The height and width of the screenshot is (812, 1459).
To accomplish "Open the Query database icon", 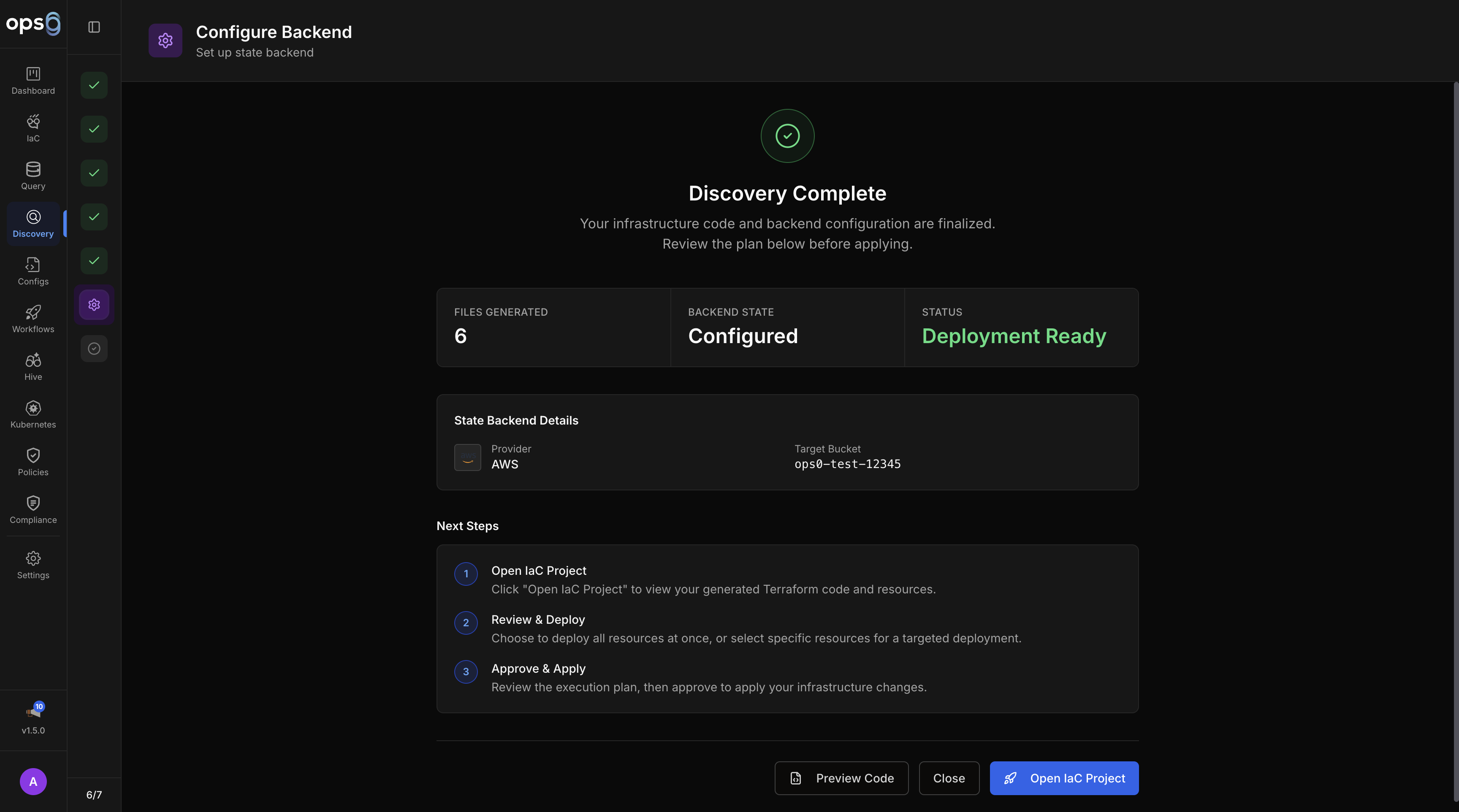I will click(x=33, y=176).
